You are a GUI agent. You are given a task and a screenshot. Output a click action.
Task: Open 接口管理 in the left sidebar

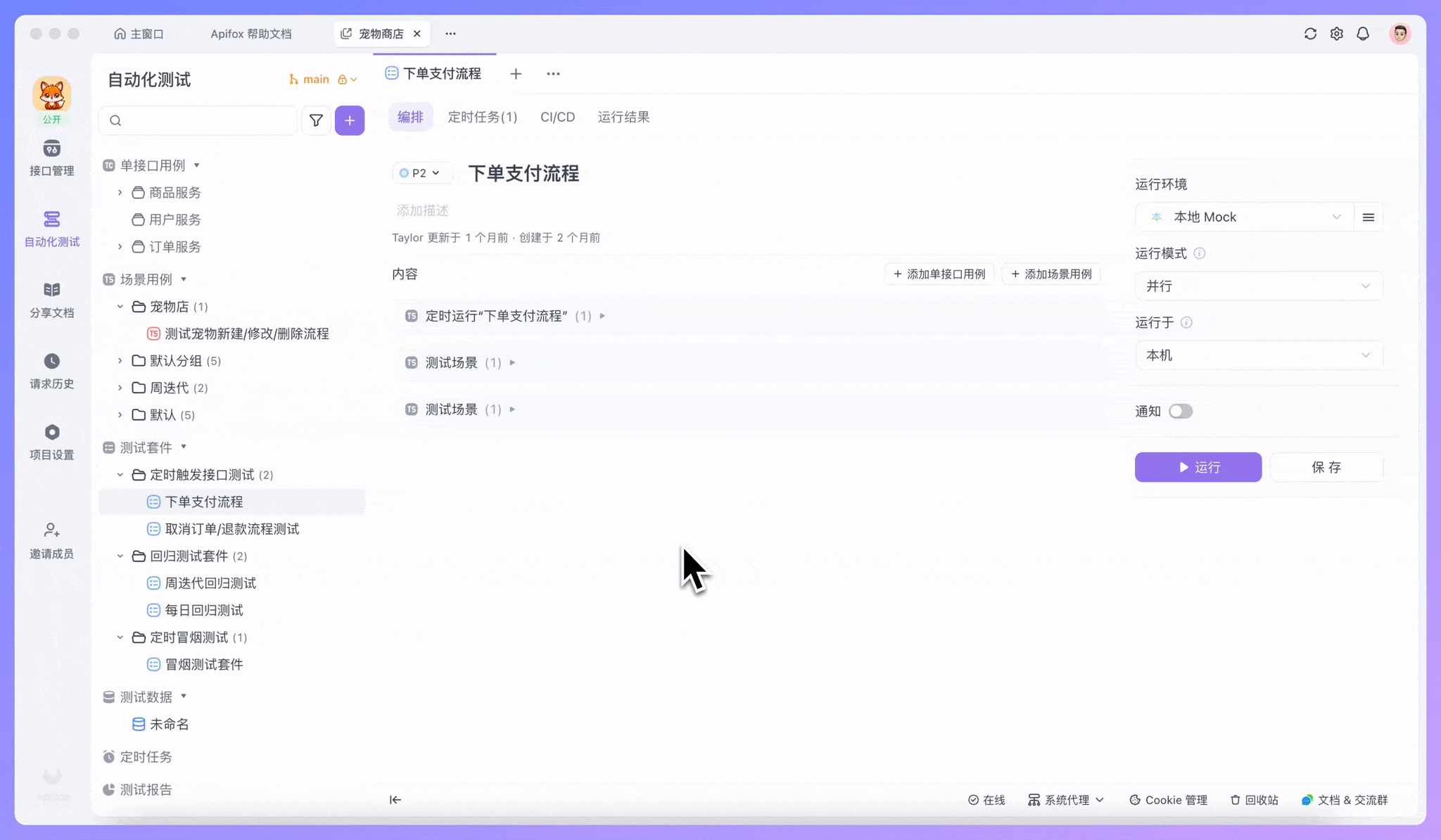click(51, 158)
